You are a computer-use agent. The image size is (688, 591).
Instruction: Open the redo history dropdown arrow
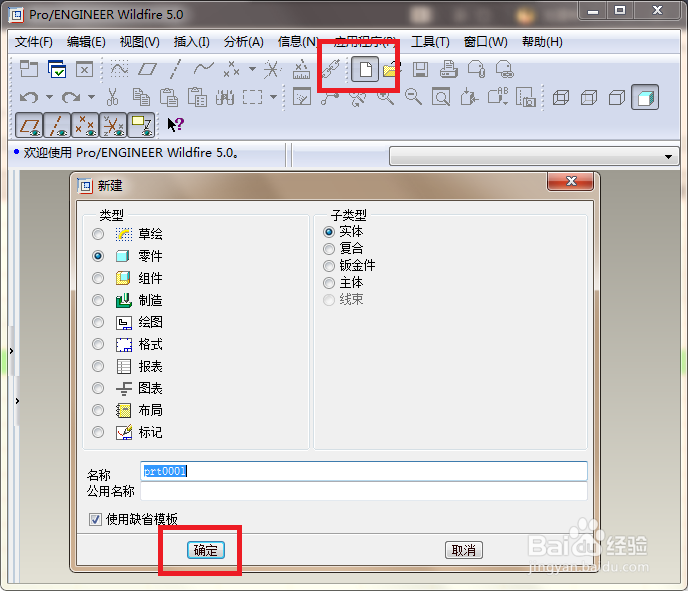pyautogui.click(x=91, y=97)
